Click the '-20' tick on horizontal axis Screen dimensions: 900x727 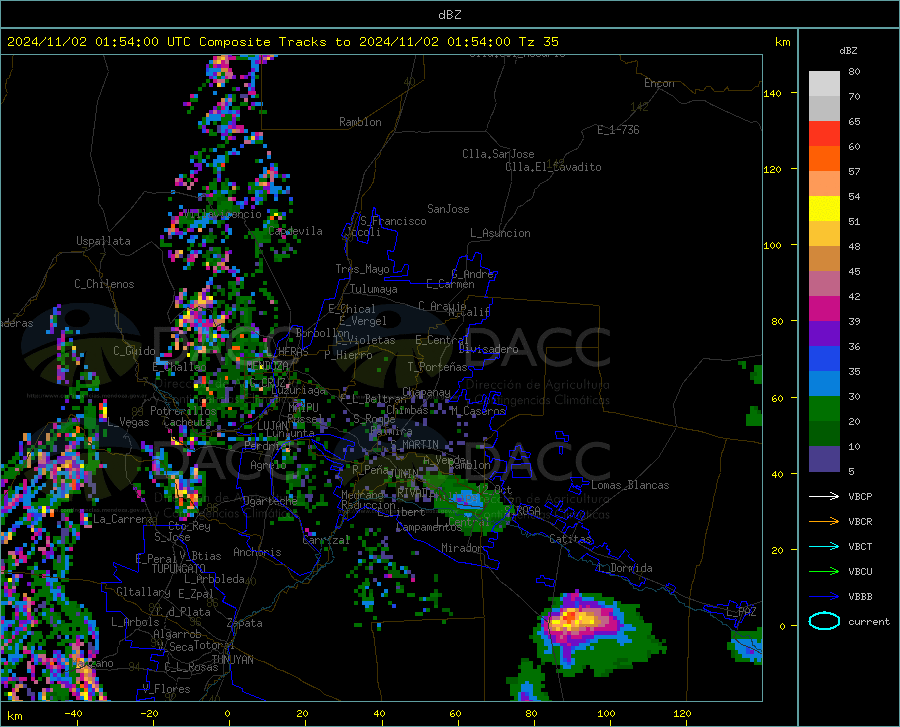coord(149,714)
